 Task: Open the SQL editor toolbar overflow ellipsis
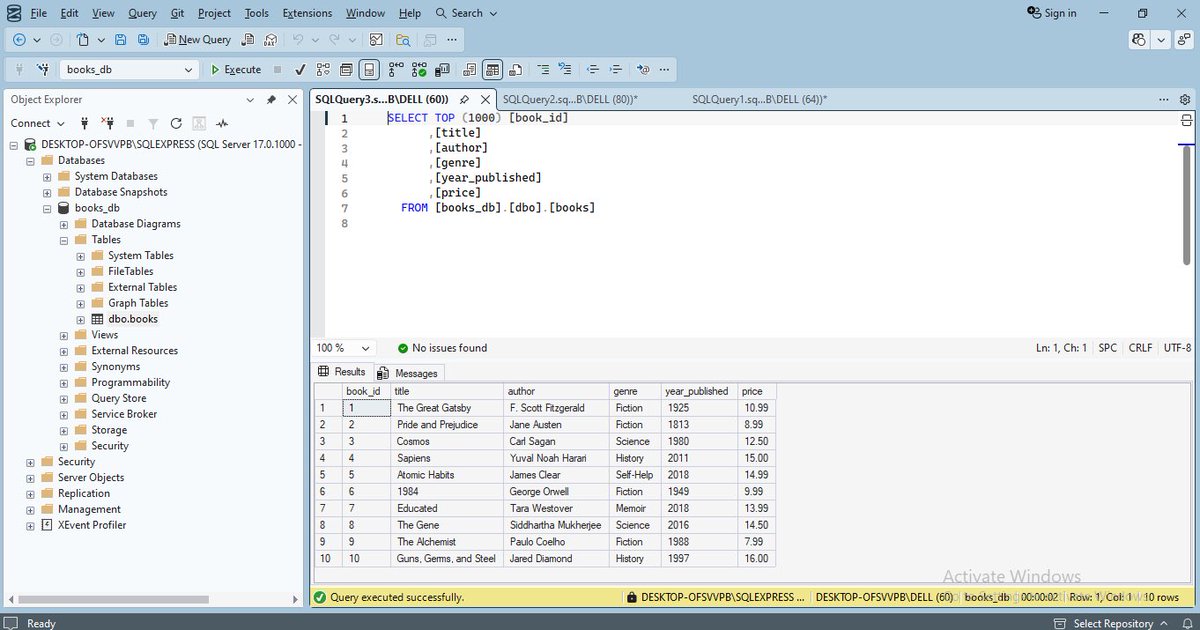tap(665, 70)
